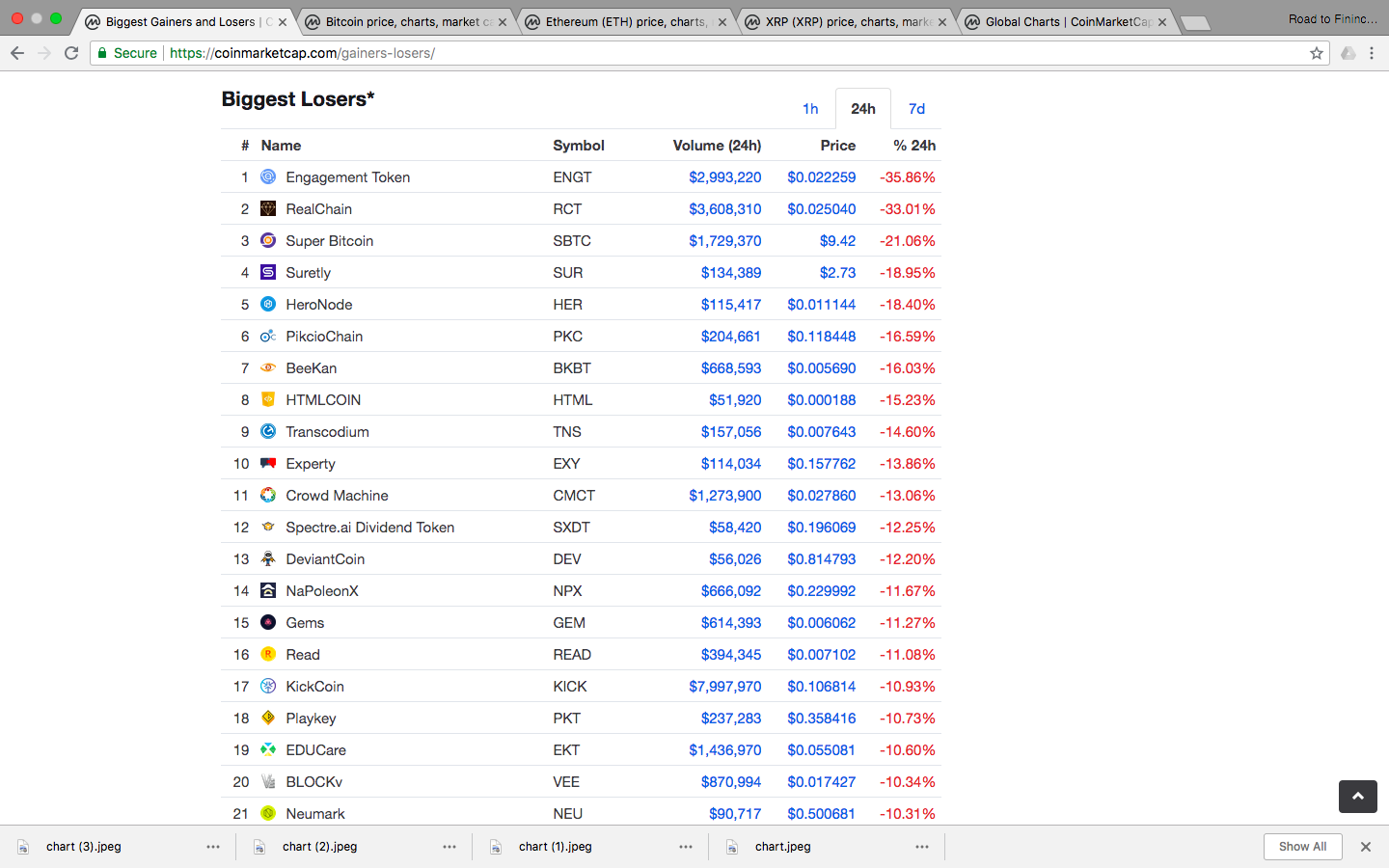
Task: Switch to the XRP price browser tab
Action: (x=848, y=21)
